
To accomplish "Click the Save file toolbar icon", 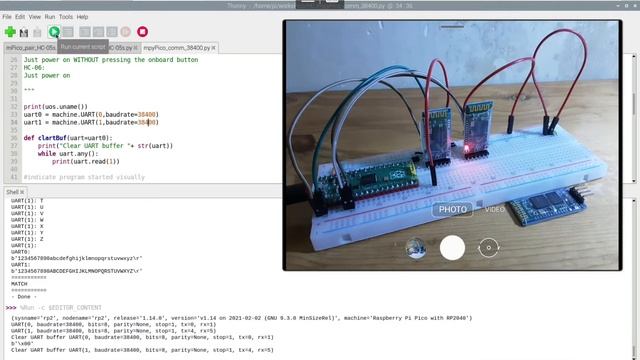I will (38, 32).
